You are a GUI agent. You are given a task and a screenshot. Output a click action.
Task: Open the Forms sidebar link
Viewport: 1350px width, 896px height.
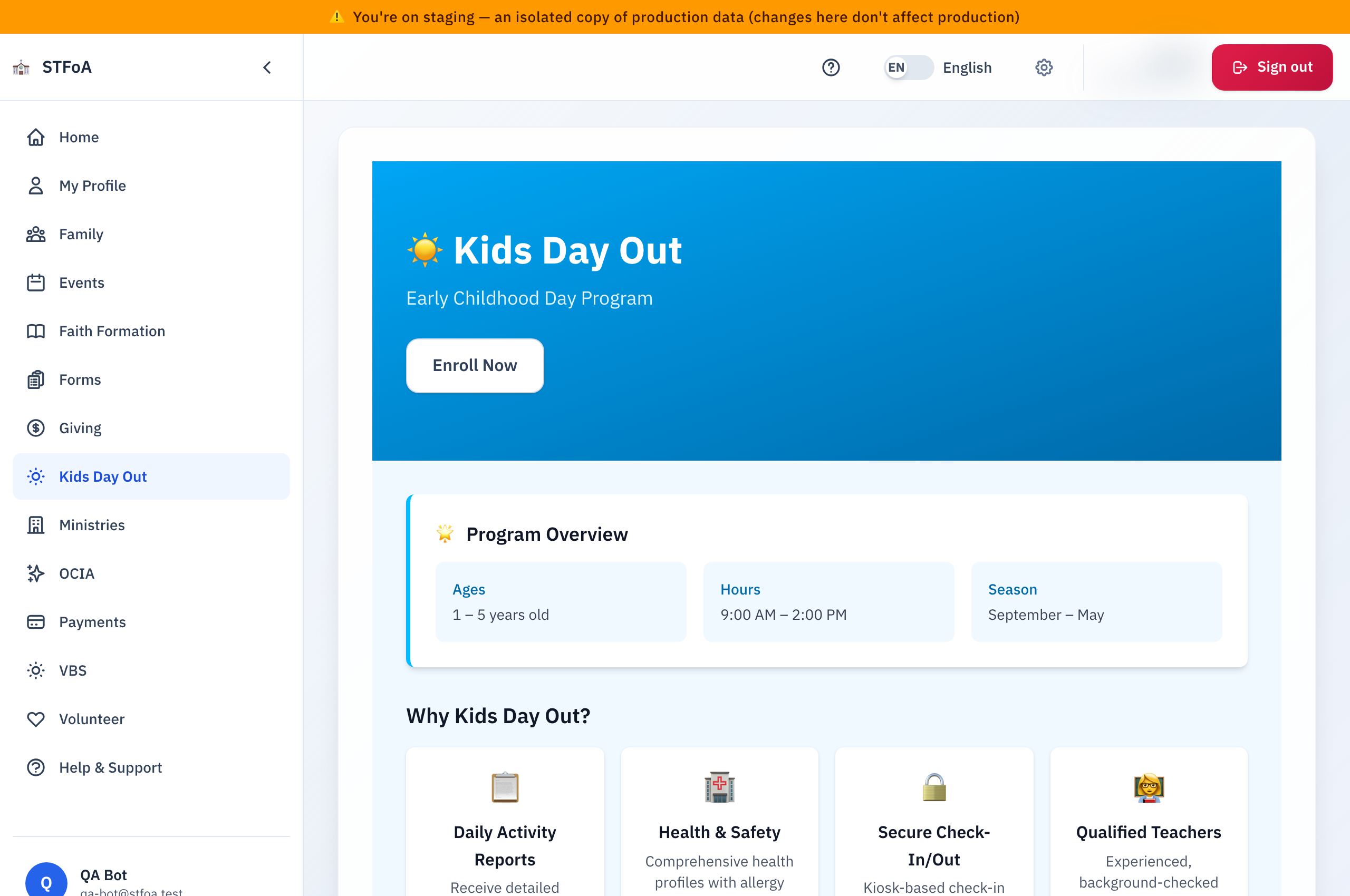151,380
